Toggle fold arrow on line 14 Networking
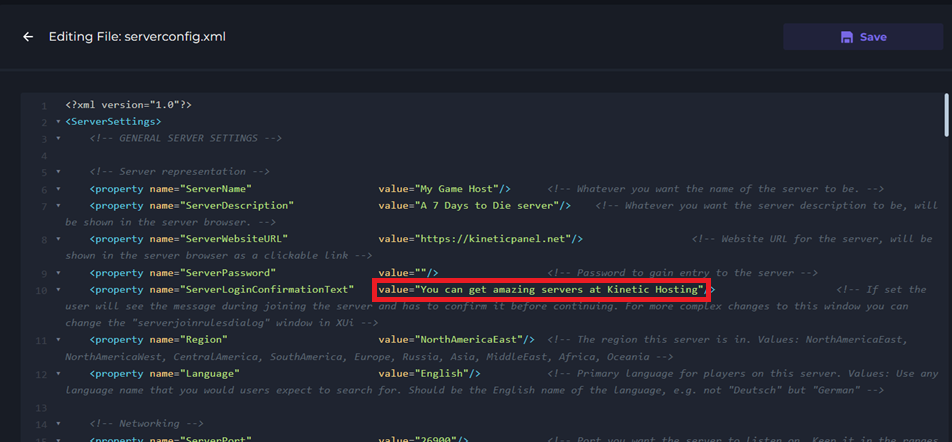952x442 pixels. 58,424
